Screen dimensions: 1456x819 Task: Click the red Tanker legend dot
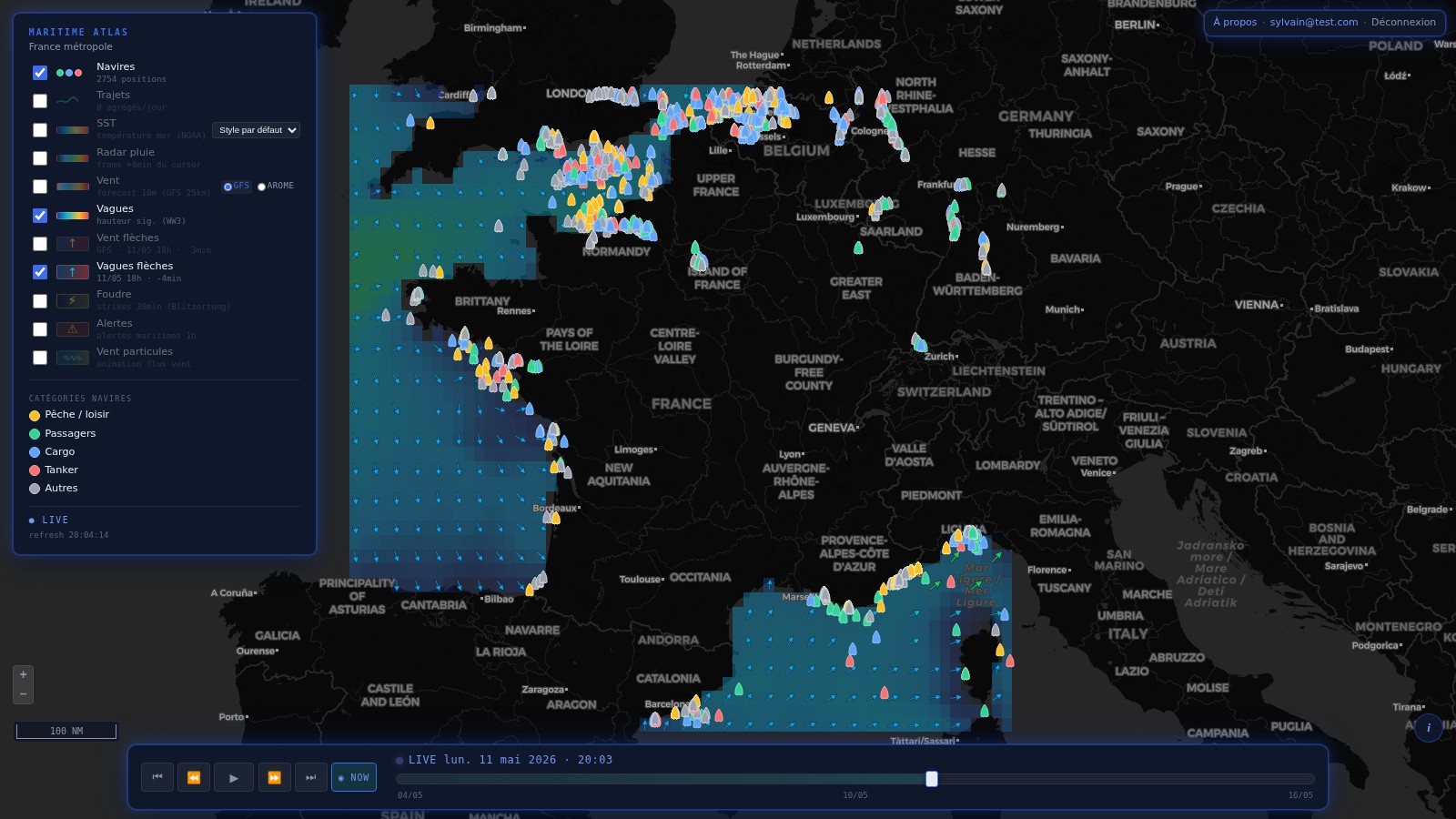[35, 470]
